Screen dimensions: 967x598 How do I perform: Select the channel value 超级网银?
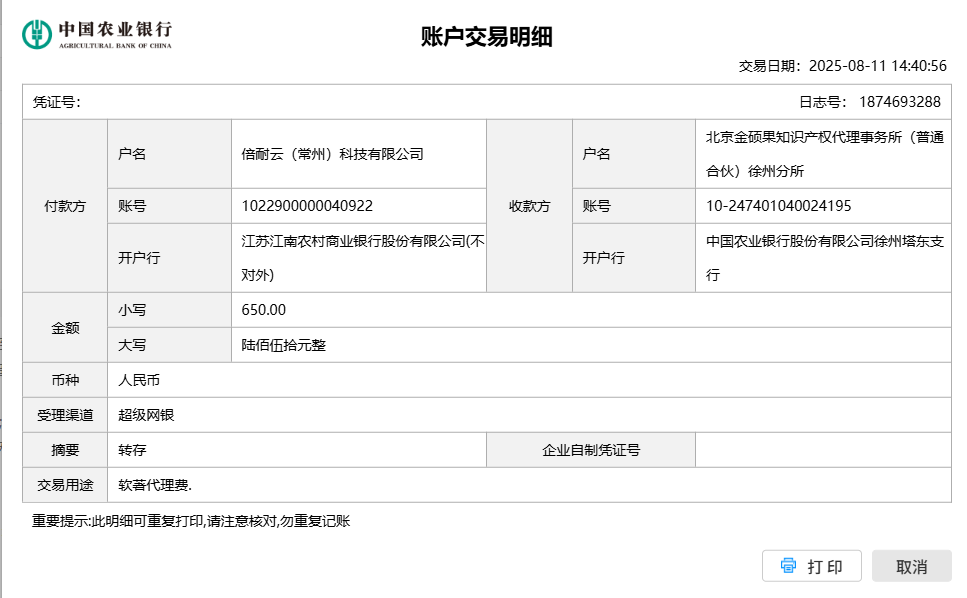[146, 415]
